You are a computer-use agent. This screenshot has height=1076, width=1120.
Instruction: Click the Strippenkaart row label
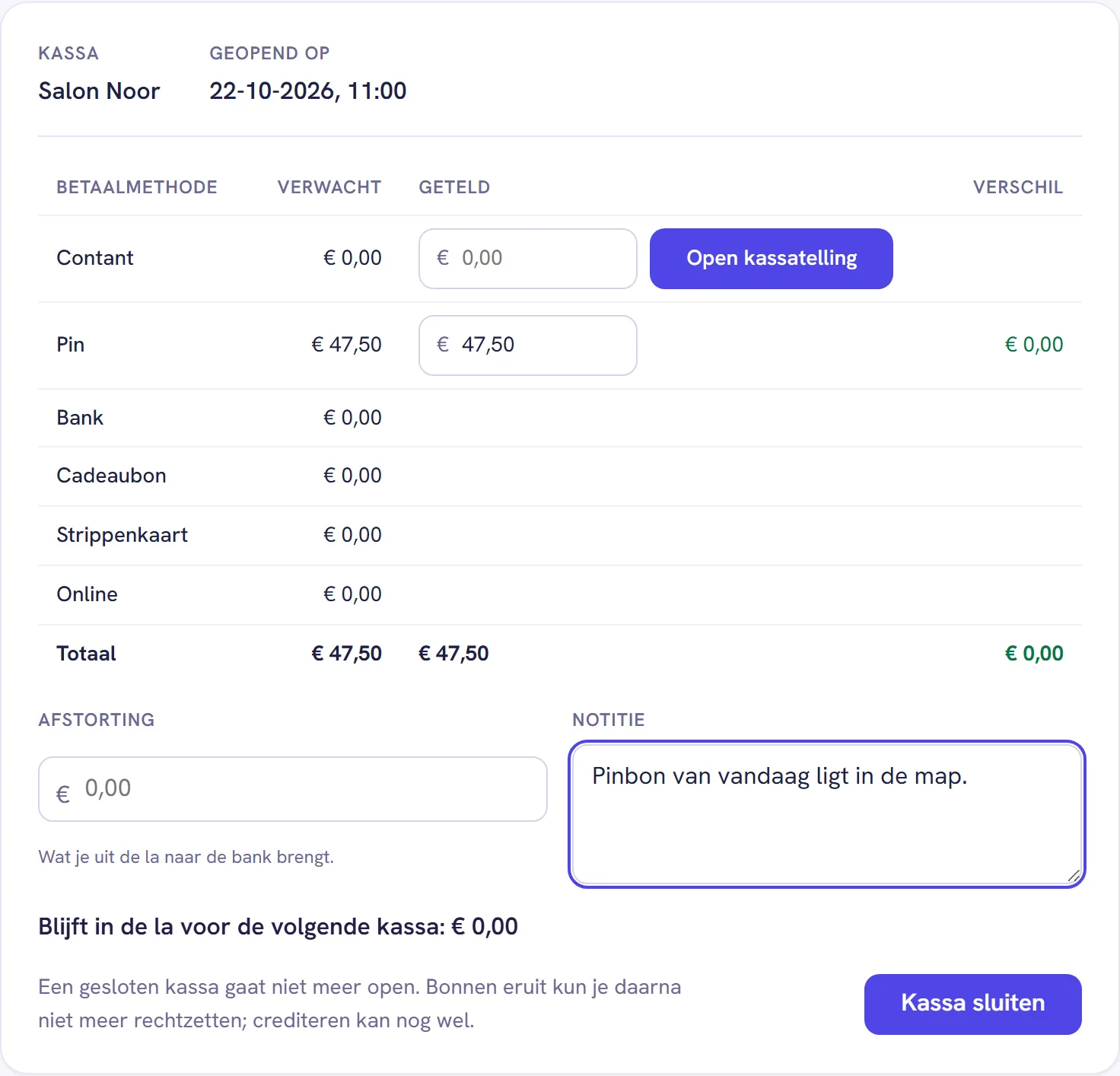pyautogui.click(x=122, y=535)
